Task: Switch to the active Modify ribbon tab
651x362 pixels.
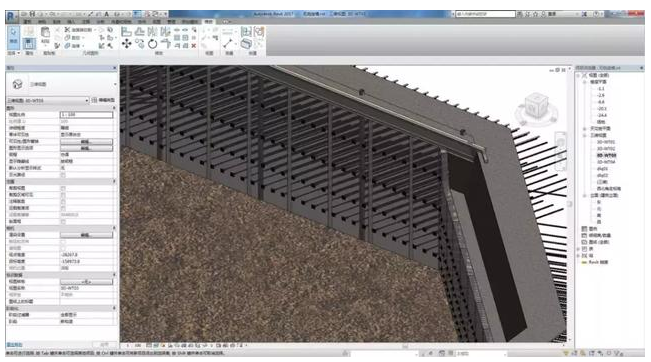Action: (x=208, y=22)
